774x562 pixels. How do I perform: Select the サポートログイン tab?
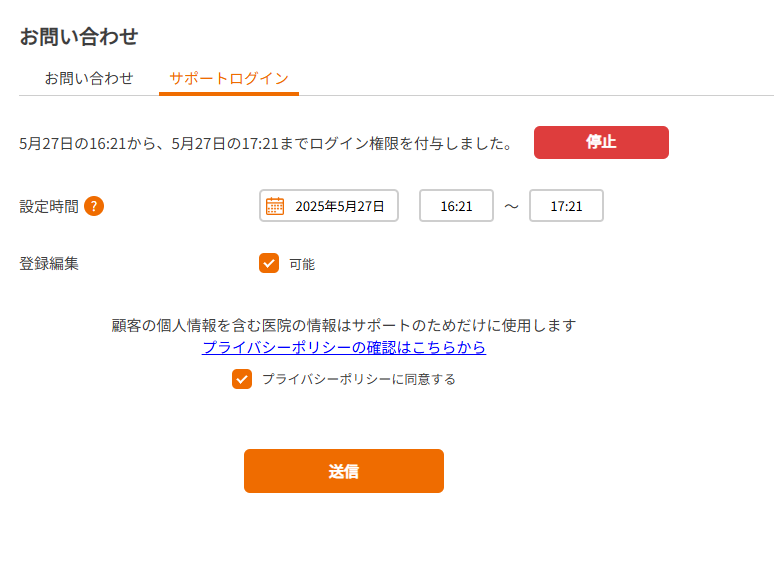tap(229, 78)
